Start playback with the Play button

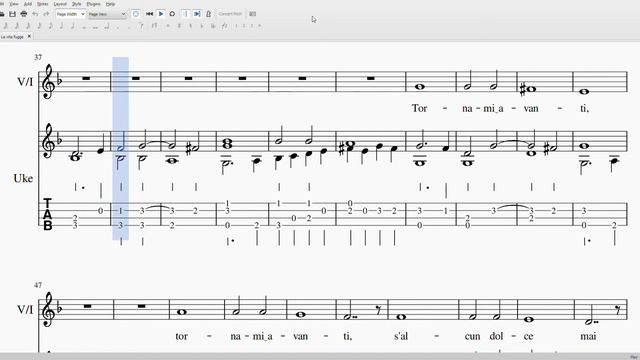(161, 14)
